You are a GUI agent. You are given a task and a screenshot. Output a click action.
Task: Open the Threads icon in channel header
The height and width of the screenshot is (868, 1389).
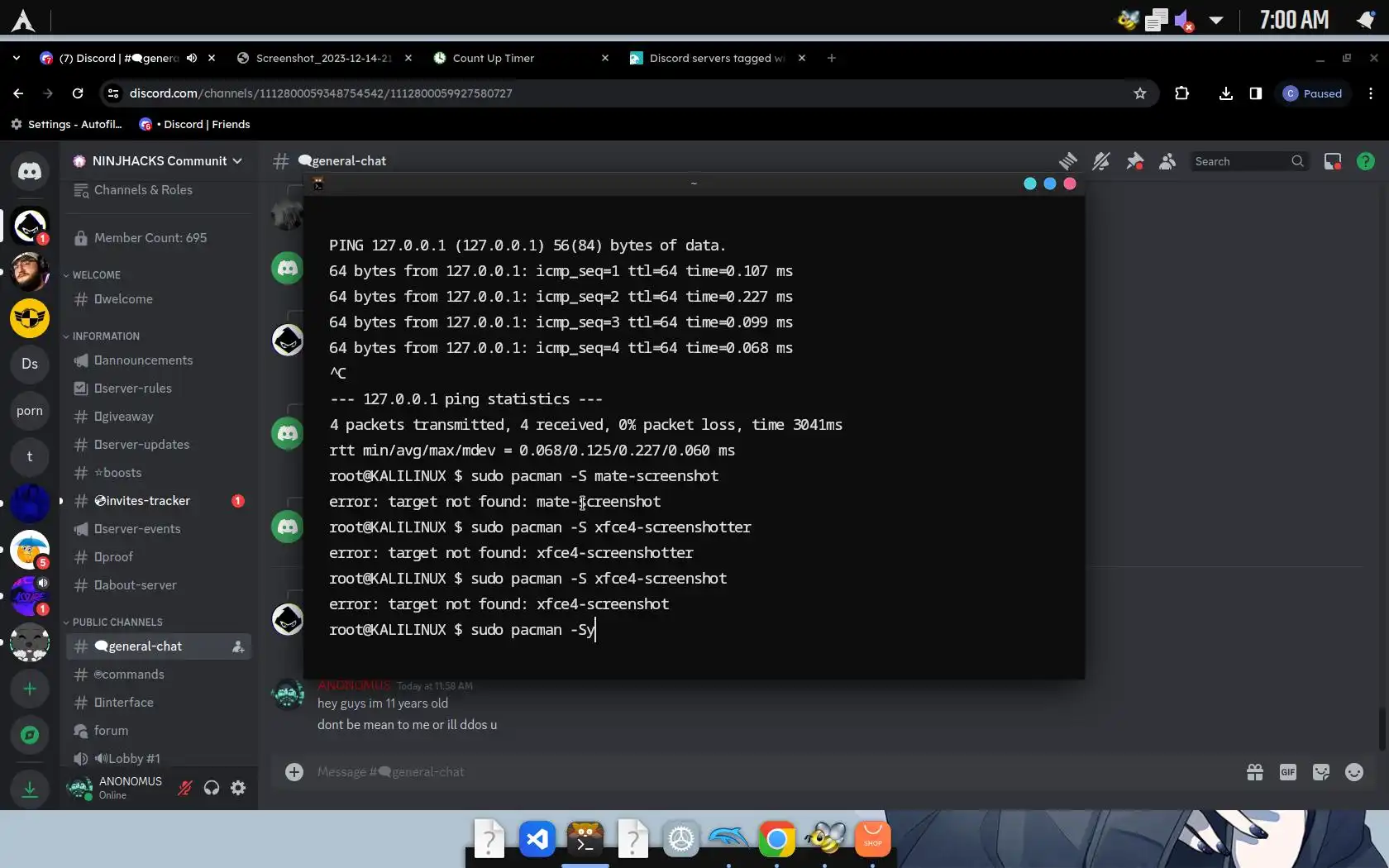(x=1068, y=161)
